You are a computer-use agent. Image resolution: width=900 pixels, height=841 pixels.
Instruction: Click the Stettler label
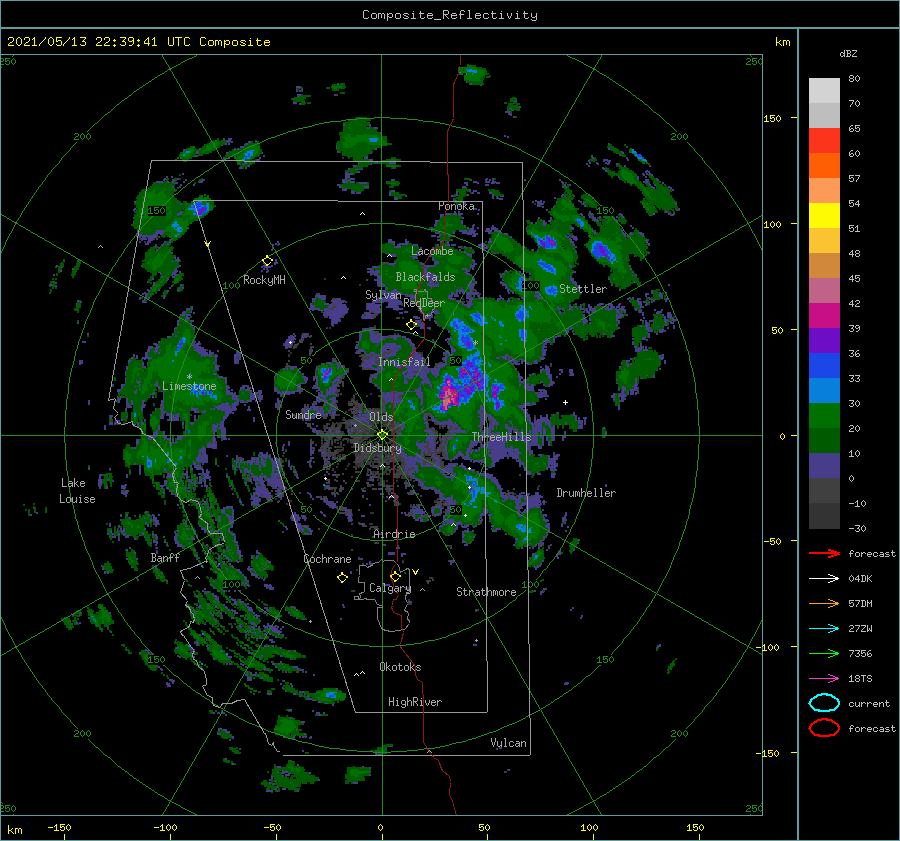coord(583,289)
